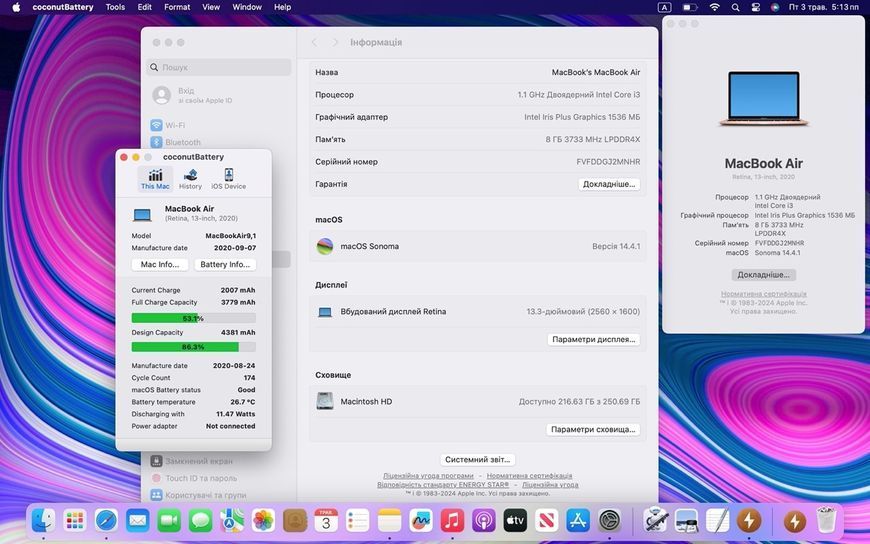
Task: Click Докладніше... in the About This Mac window
Action: click(x=763, y=275)
